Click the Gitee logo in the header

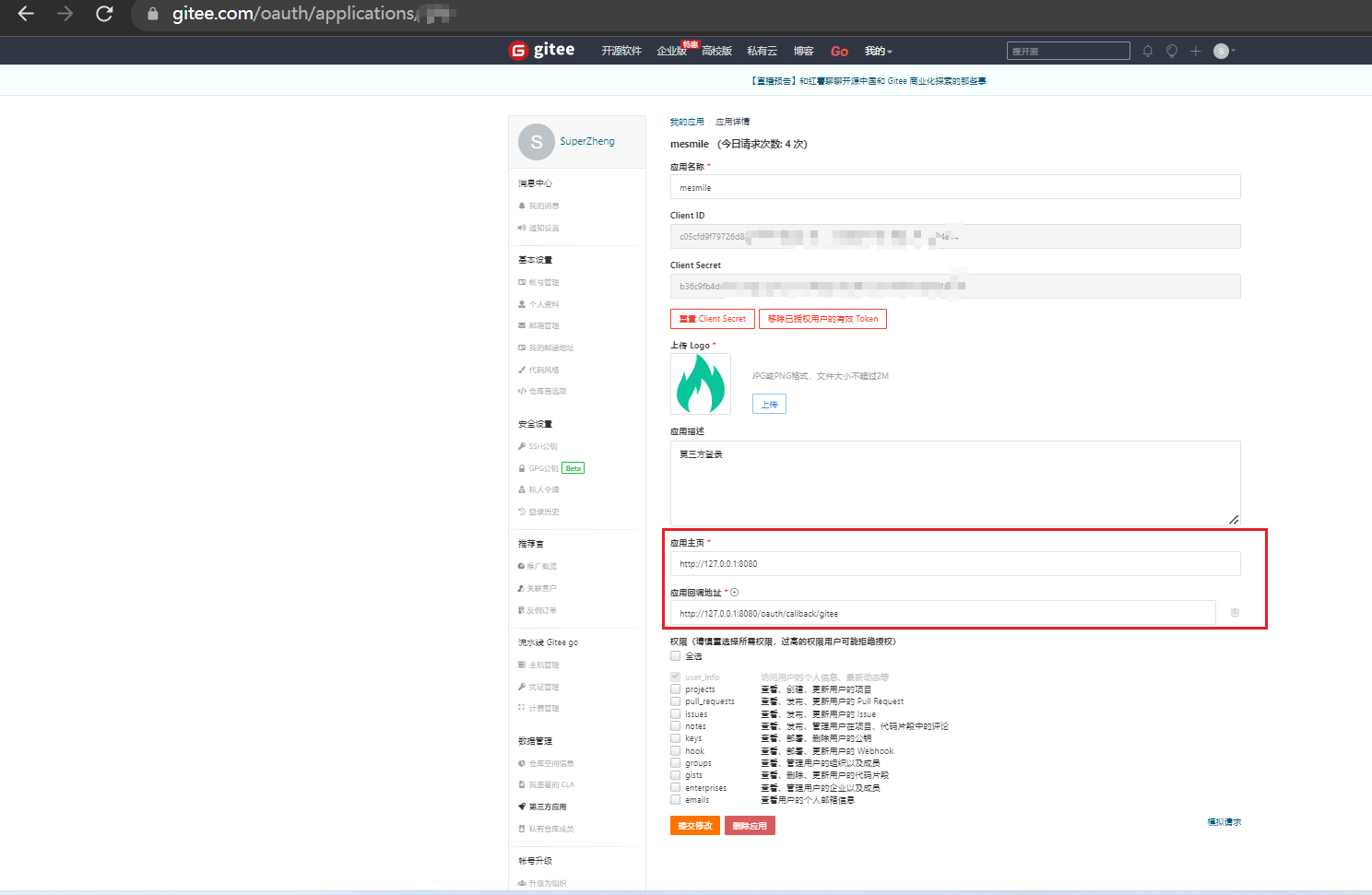point(542,51)
